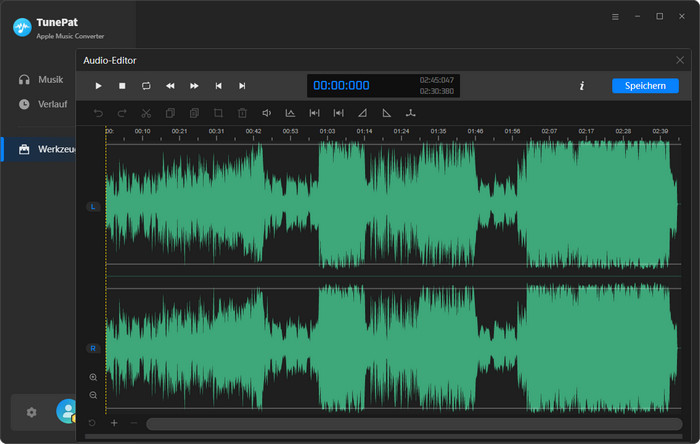Viewport: 700px width, 444px height.
Task: Crop audio to the selection
Action: (218, 113)
